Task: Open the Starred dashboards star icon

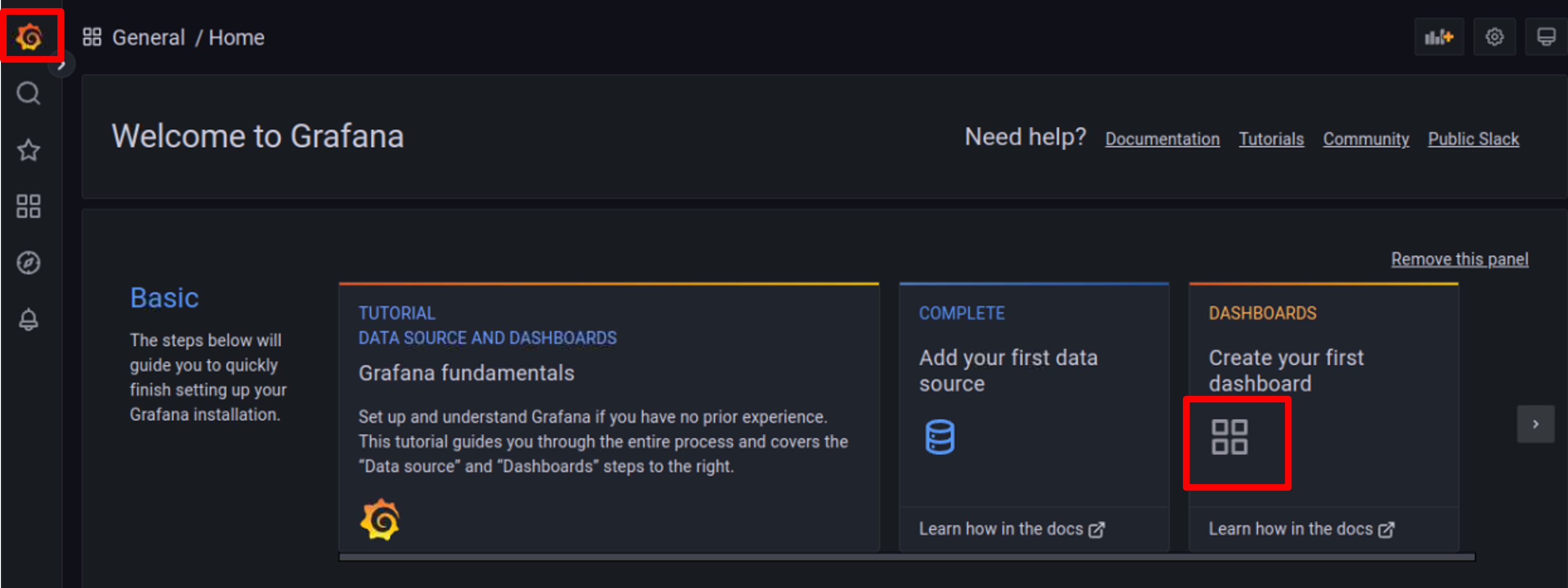Action: click(28, 149)
